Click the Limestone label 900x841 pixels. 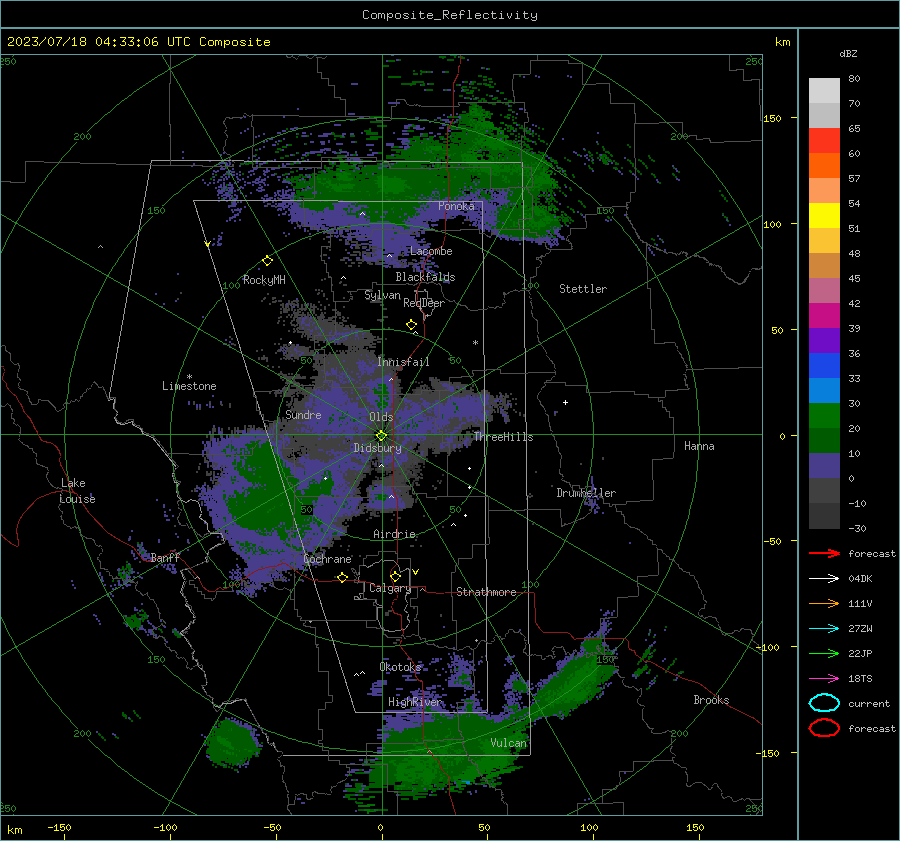[189, 386]
